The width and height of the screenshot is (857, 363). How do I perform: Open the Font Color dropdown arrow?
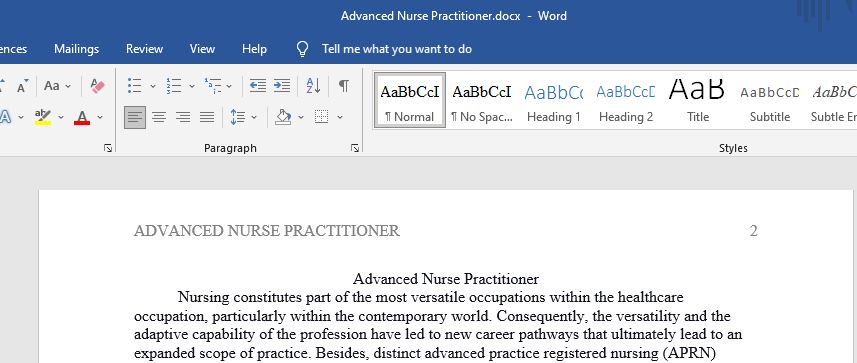[x=100, y=118]
